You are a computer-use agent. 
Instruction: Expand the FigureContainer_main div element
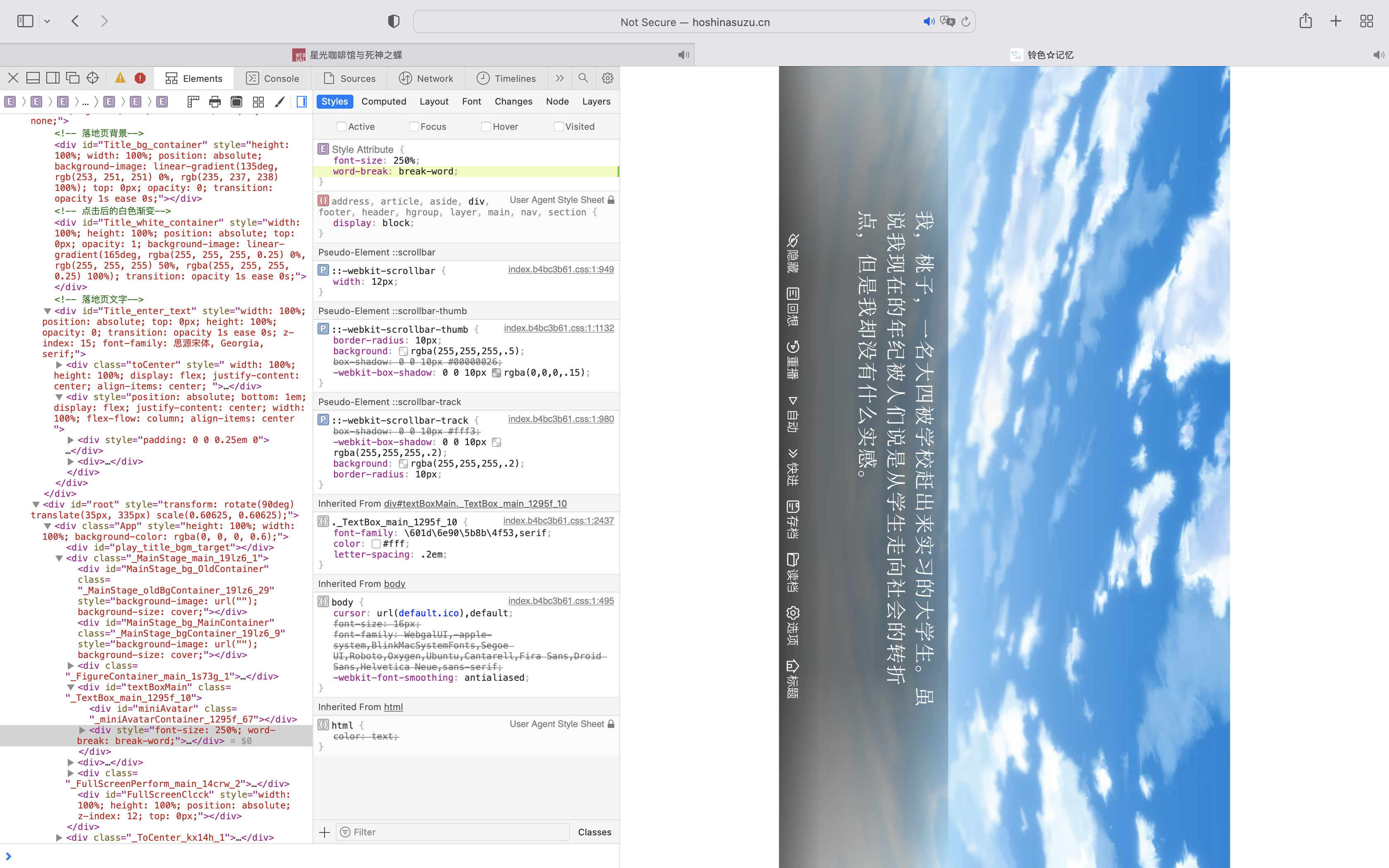[x=71, y=665]
